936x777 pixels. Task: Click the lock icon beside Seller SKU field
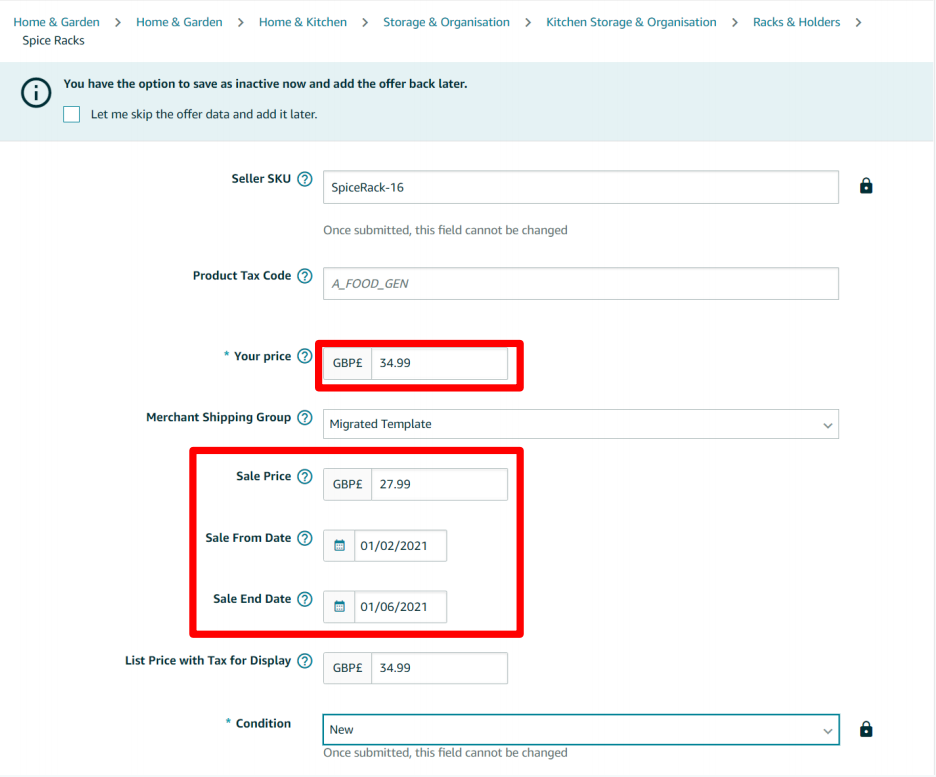pyautogui.click(x=866, y=186)
